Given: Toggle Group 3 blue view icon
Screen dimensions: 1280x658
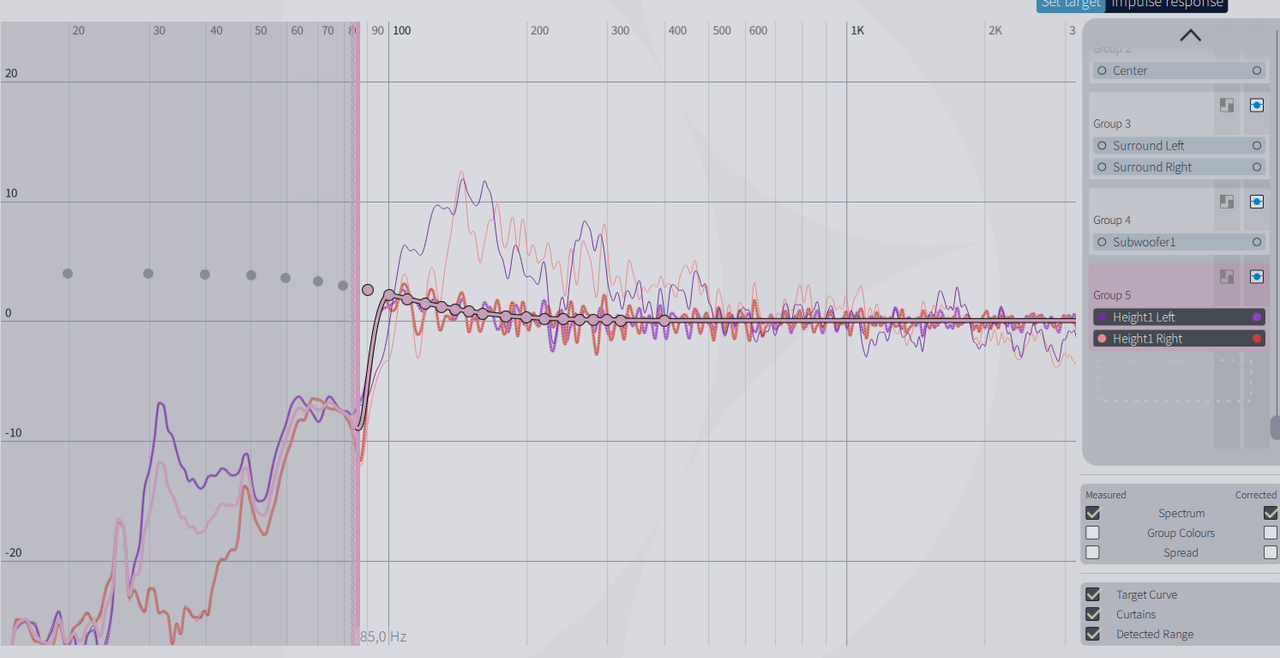Looking at the screenshot, I should click(1257, 105).
